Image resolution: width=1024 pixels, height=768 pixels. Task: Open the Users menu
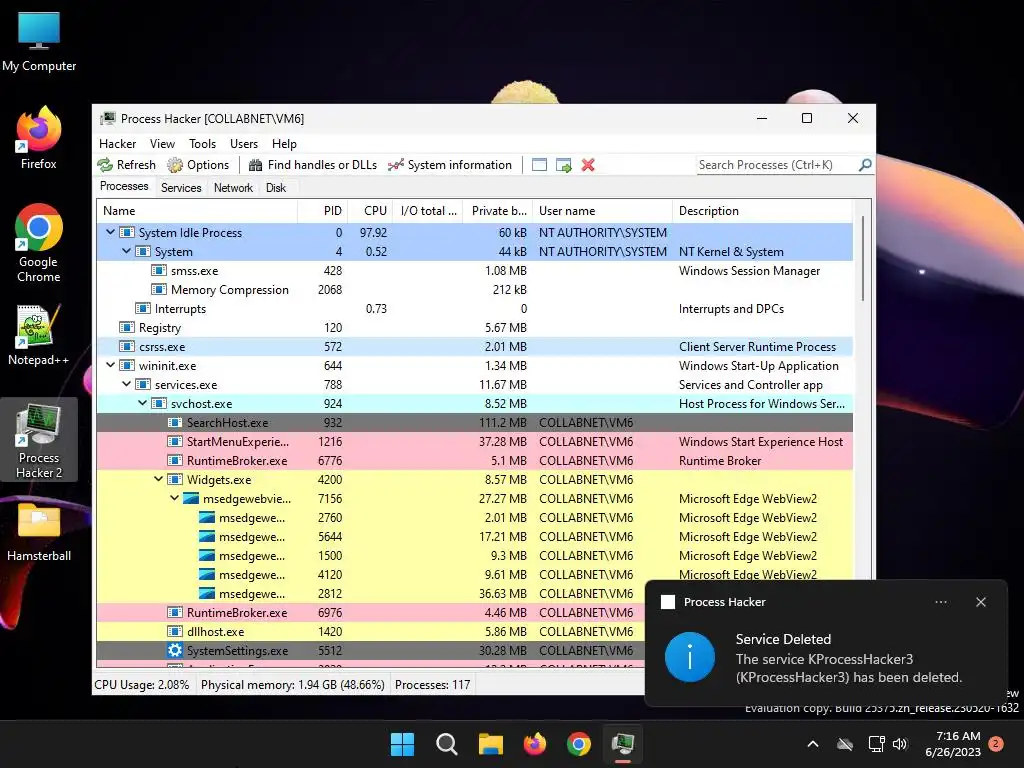244,144
